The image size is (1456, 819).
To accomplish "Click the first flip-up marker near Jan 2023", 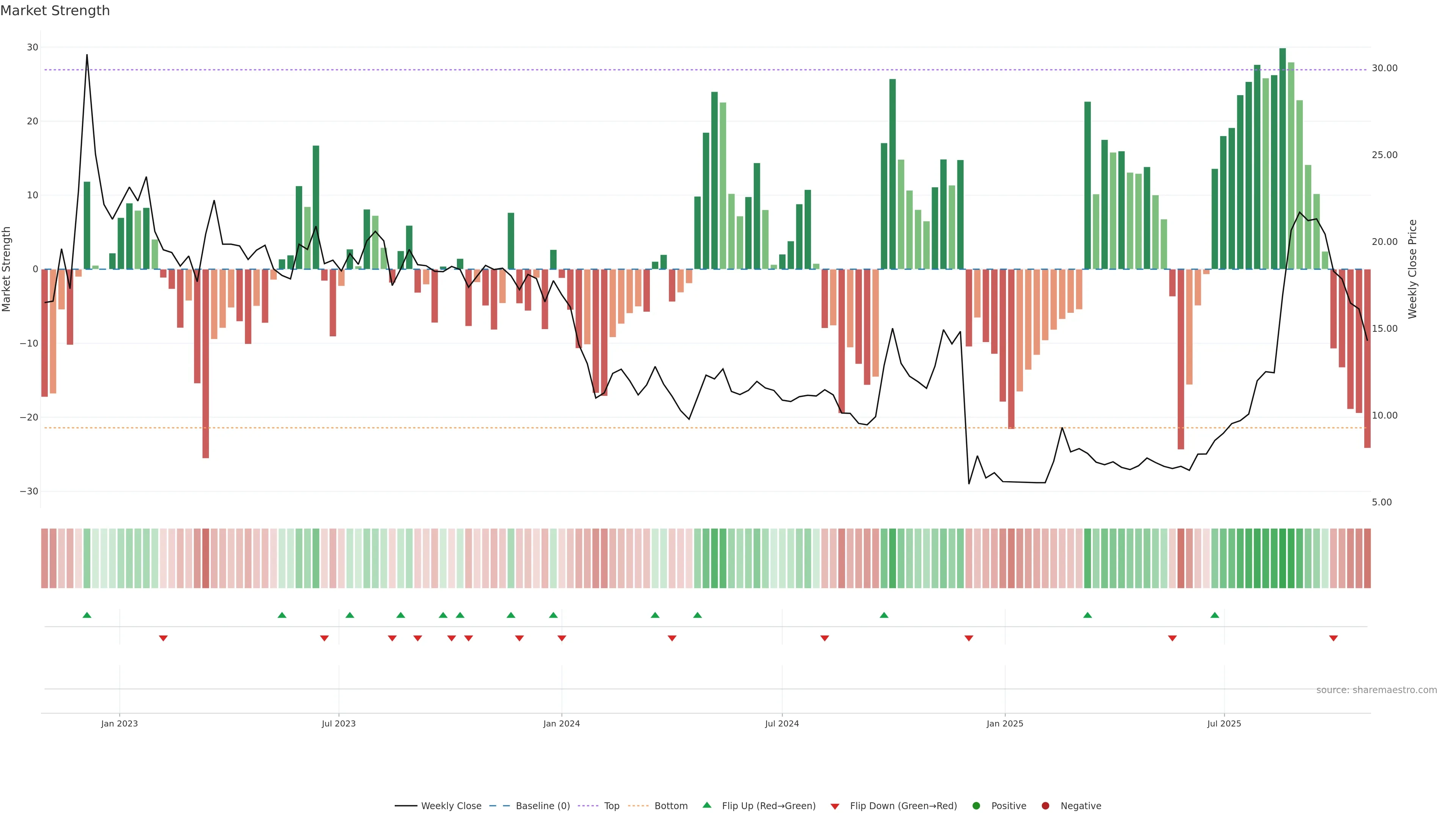I will click(x=87, y=615).
